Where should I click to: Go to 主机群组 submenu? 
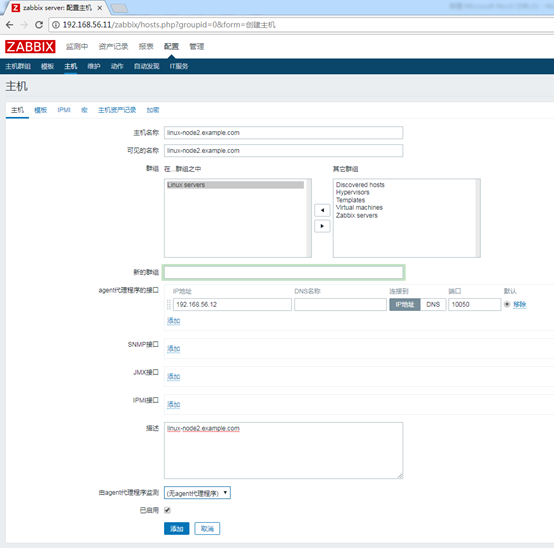[18, 66]
